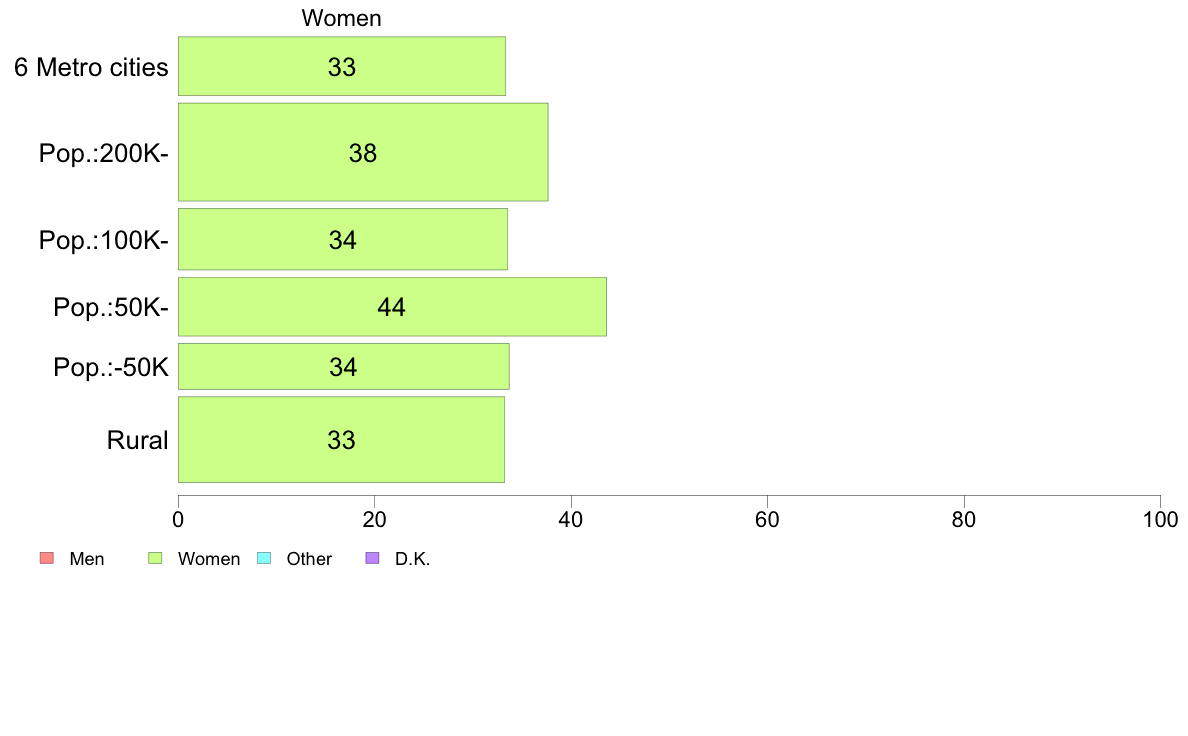Click the red Men legend swatch
This screenshot has height=736, width=1188.
(47, 558)
